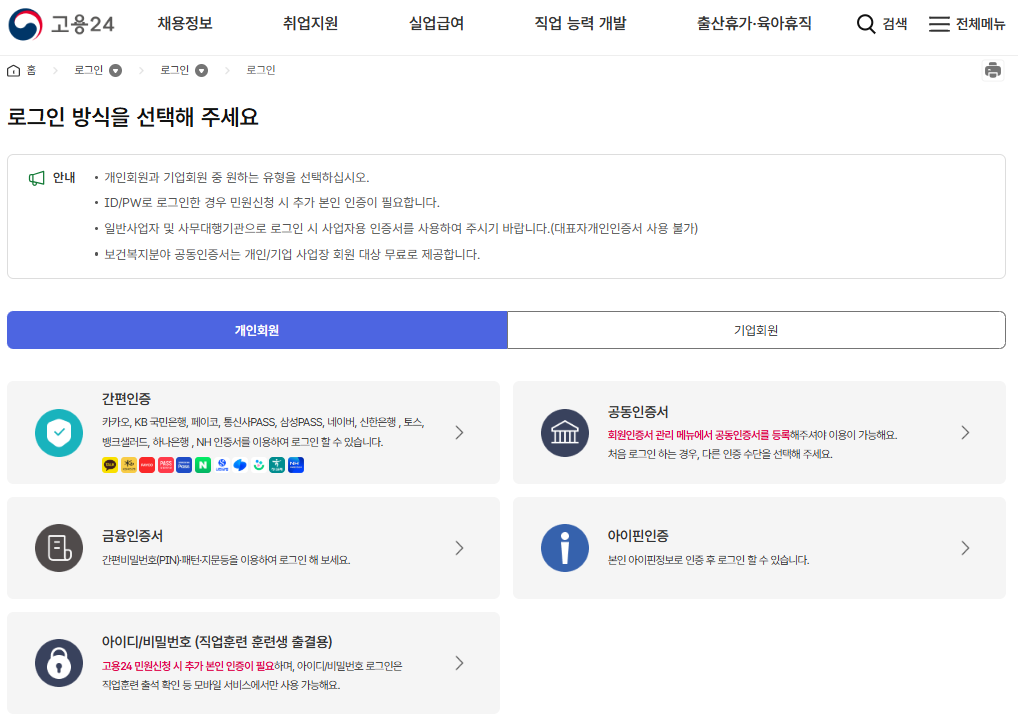
Task: Open 전체메뉴 with the hamburger icon
Action: [938, 24]
